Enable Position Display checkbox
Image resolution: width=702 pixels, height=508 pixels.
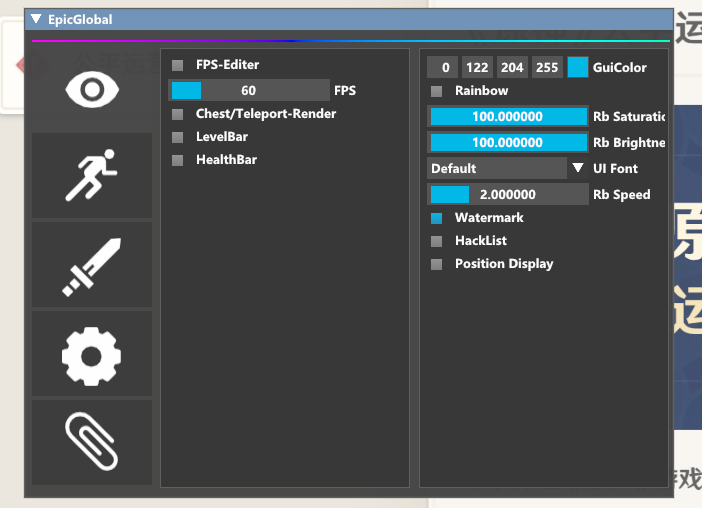click(436, 265)
